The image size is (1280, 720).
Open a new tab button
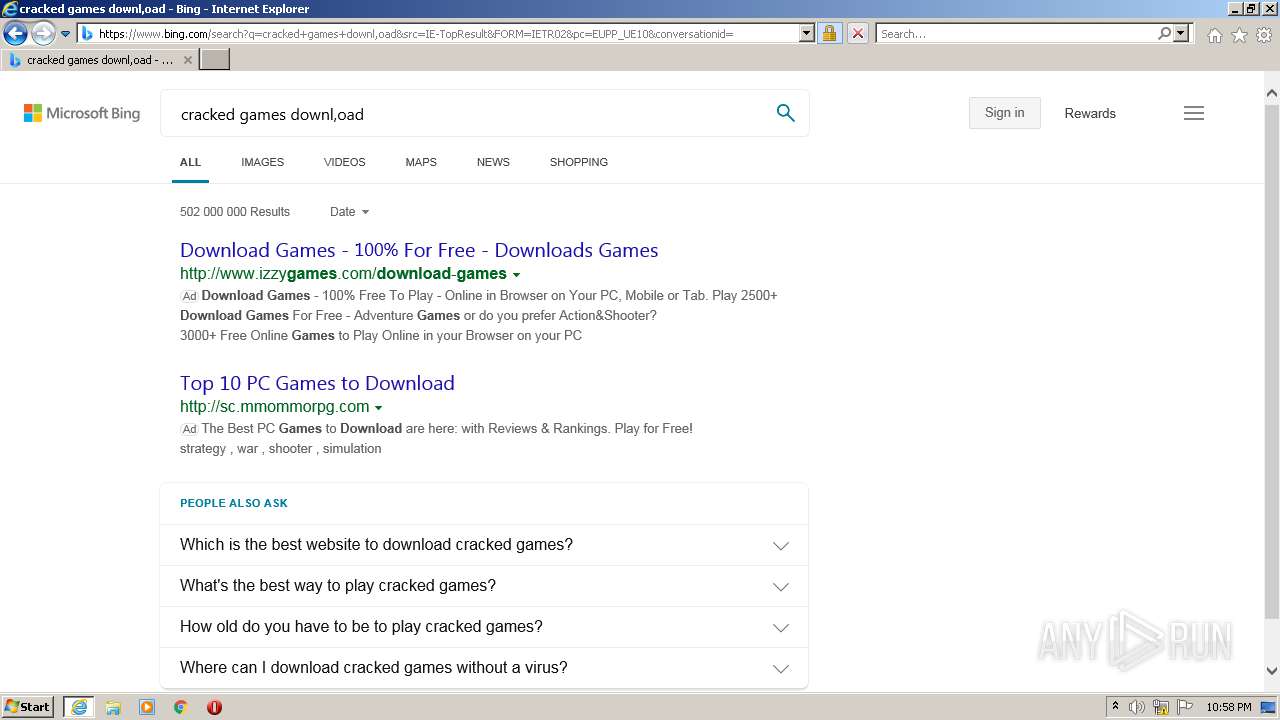coord(215,60)
